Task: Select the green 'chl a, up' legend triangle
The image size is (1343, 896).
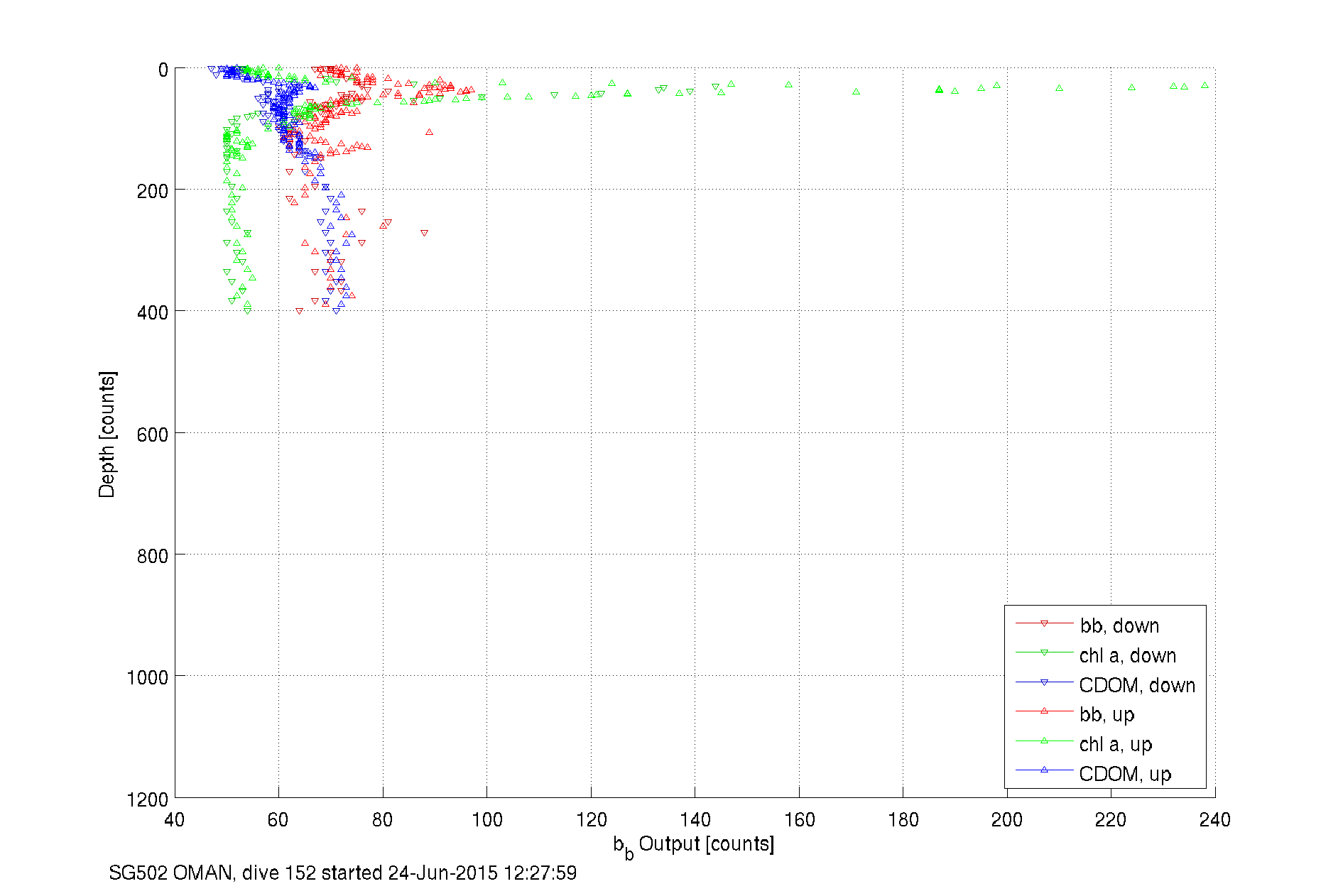Action: click(1044, 741)
